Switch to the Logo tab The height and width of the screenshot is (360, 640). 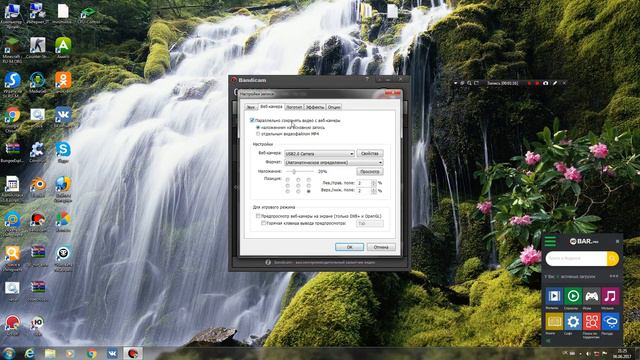(294, 107)
